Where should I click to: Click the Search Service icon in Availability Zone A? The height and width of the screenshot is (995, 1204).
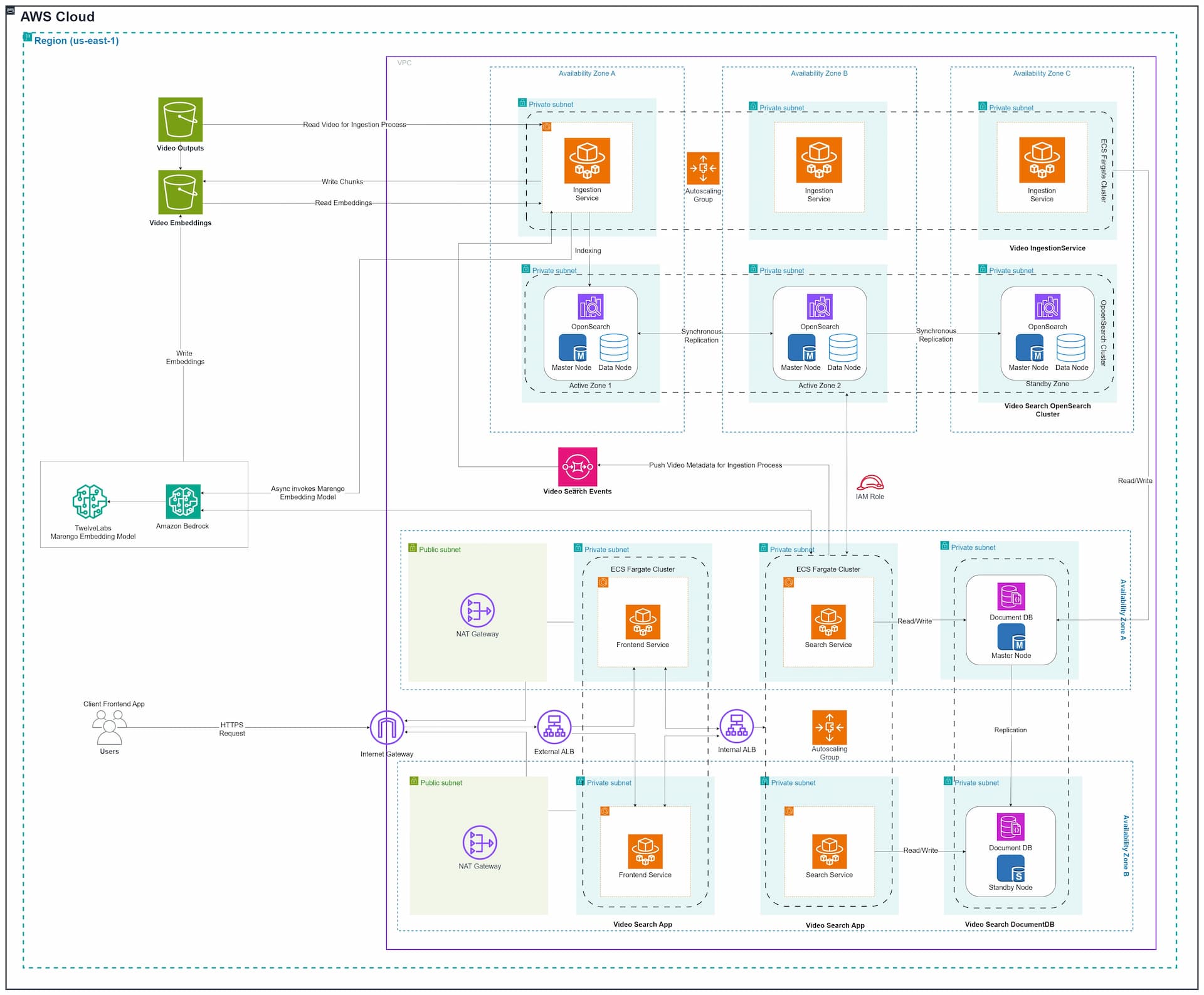[828, 622]
